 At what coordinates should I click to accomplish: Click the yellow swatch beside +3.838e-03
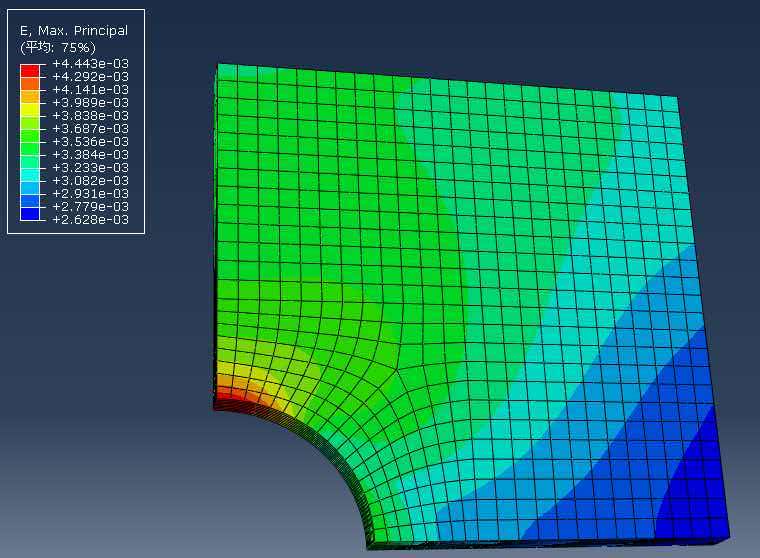click(x=30, y=110)
